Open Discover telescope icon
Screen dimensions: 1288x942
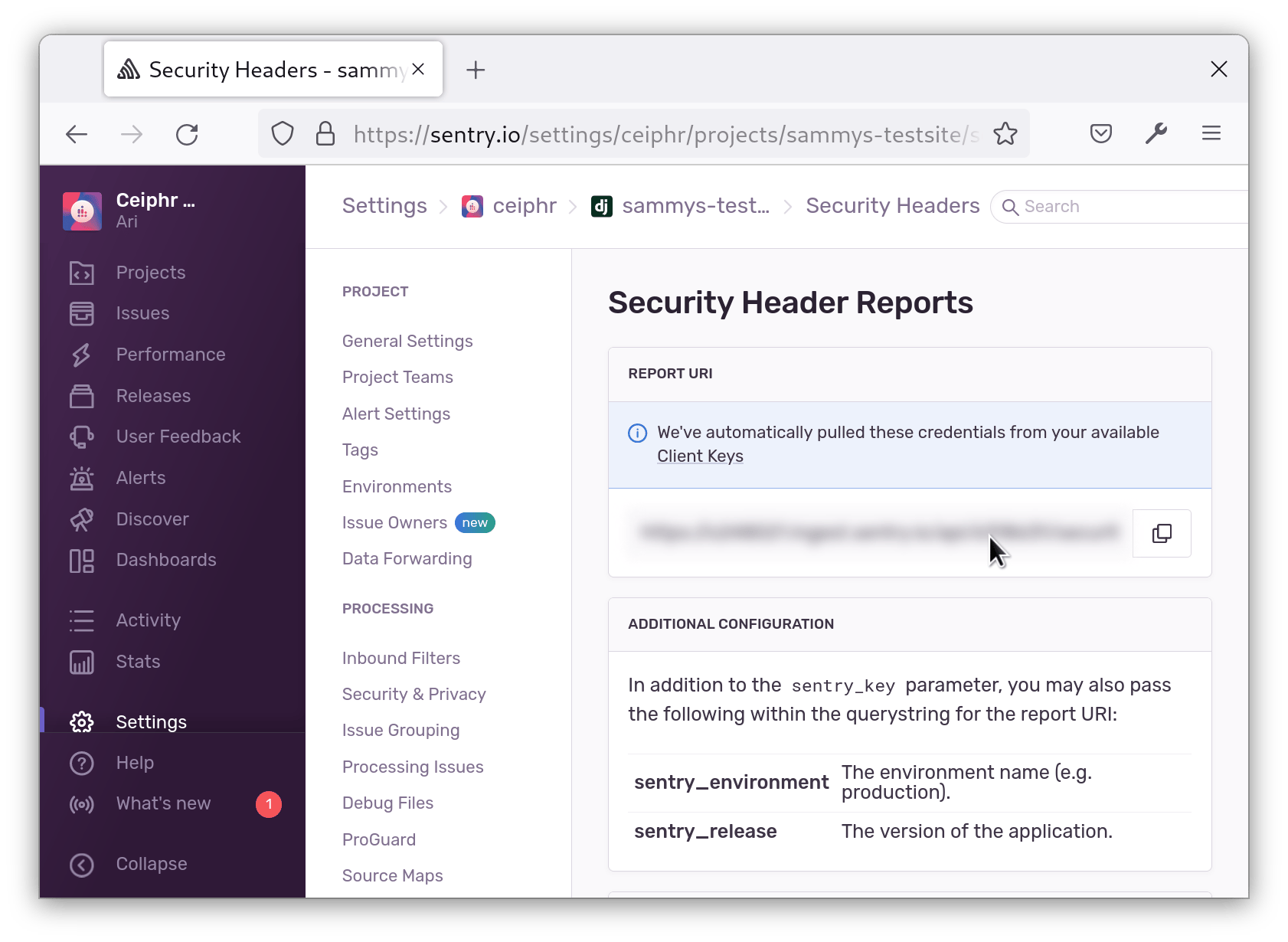(x=82, y=519)
